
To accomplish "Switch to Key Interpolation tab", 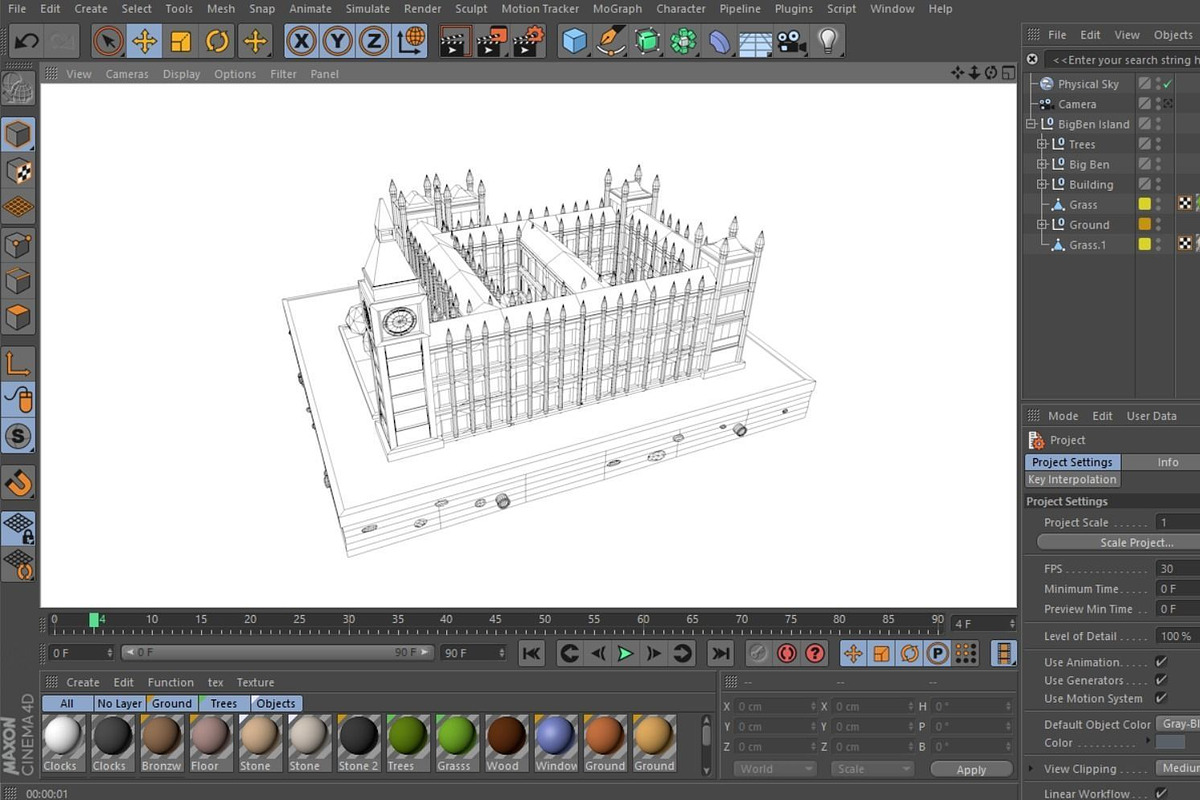I will click(x=1072, y=479).
